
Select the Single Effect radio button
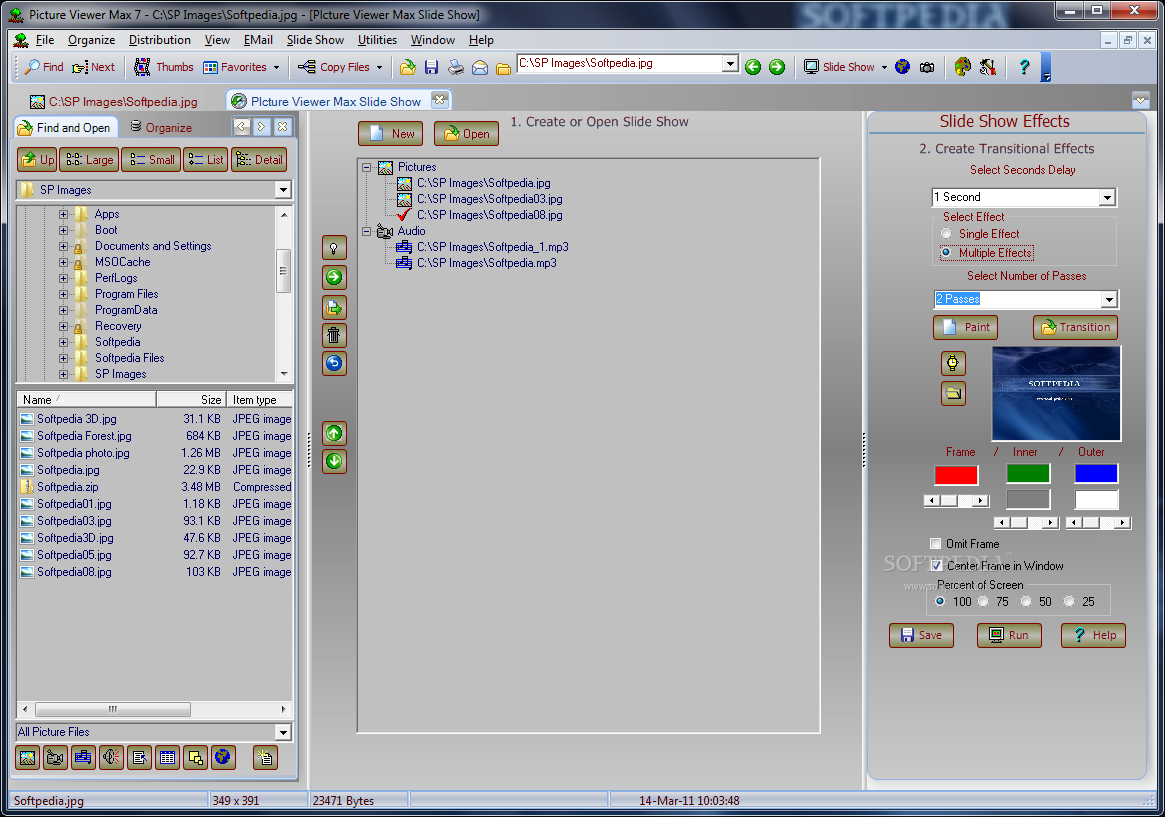946,234
